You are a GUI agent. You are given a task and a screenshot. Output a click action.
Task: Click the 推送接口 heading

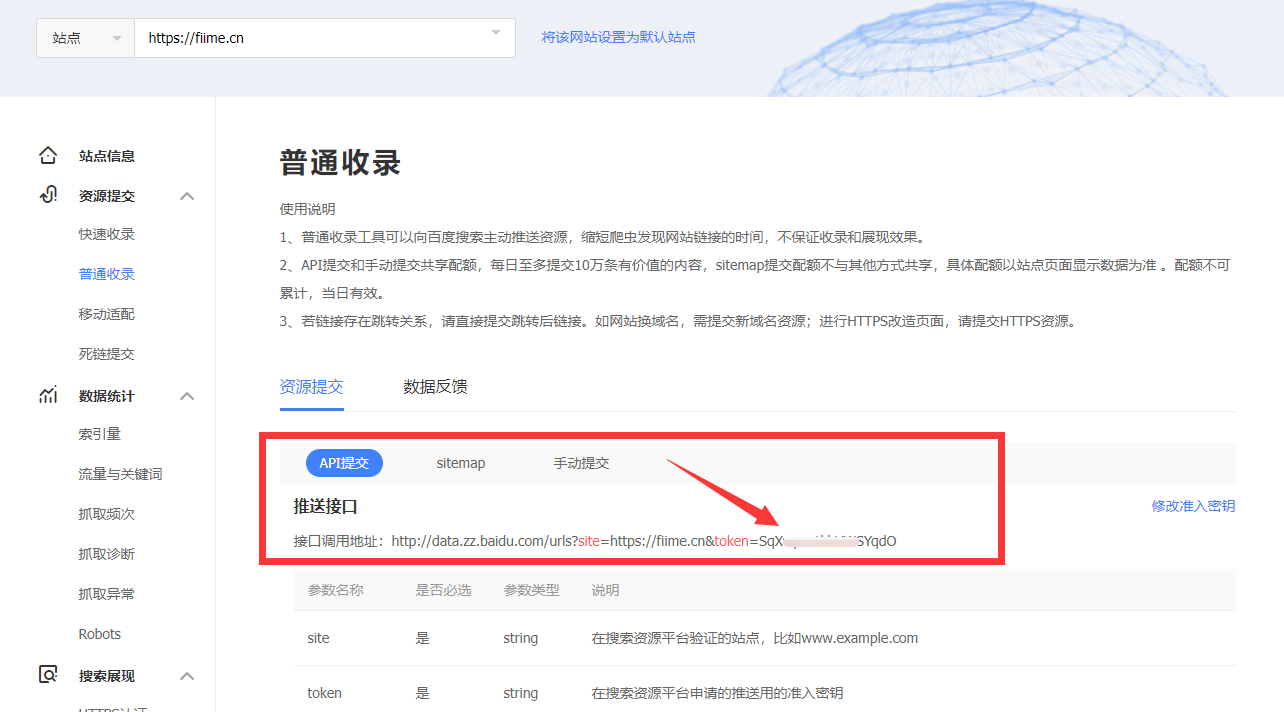coord(326,507)
